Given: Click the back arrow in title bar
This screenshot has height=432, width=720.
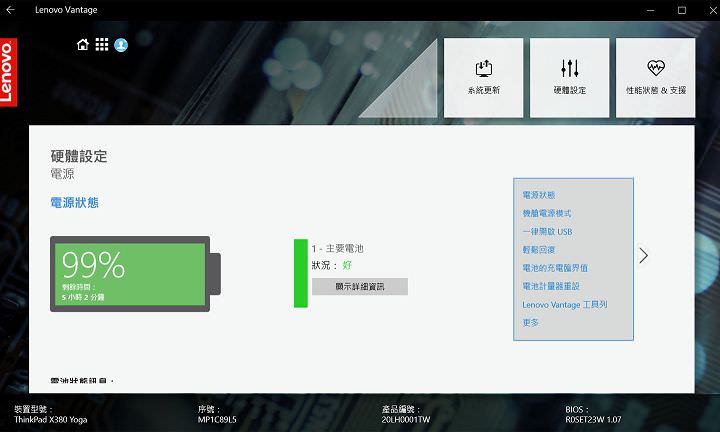Looking at the screenshot, I should (12, 10).
